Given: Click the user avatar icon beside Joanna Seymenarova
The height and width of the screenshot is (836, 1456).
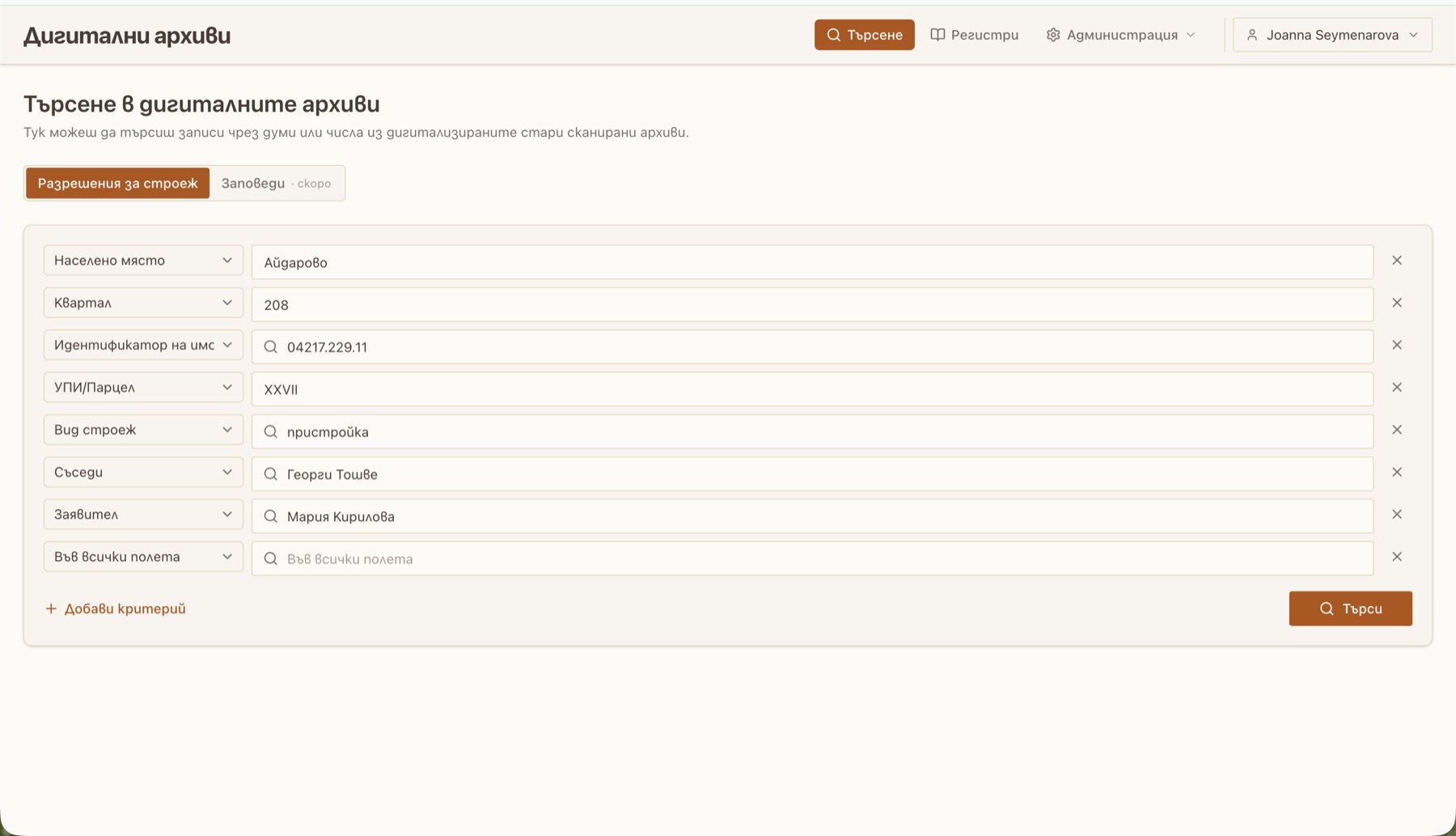Looking at the screenshot, I should (x=1252, y=35).
